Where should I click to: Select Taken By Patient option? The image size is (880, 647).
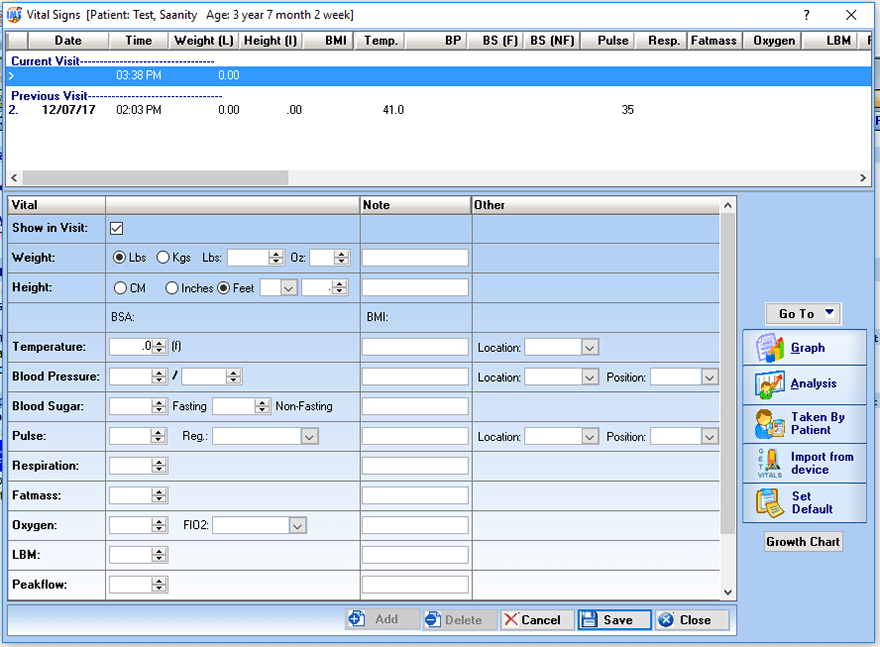[x=805, y=423]
